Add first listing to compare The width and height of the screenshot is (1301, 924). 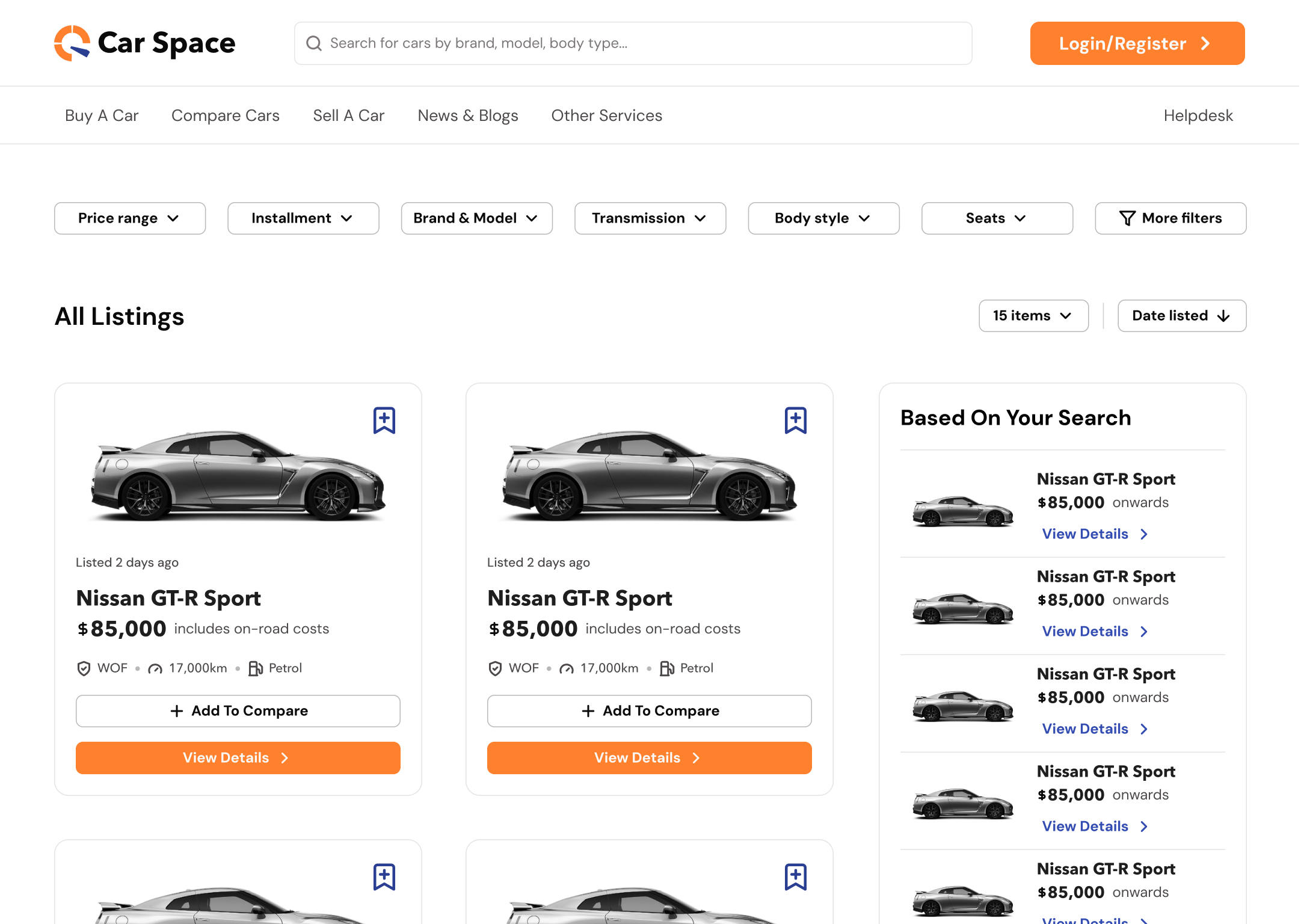tap(238, 711)
